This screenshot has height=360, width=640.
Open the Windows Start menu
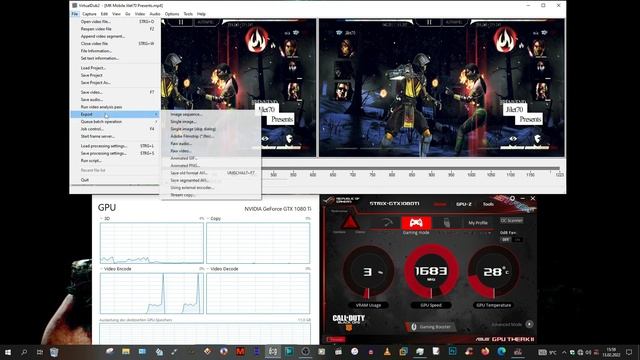[x=7, y=352]
